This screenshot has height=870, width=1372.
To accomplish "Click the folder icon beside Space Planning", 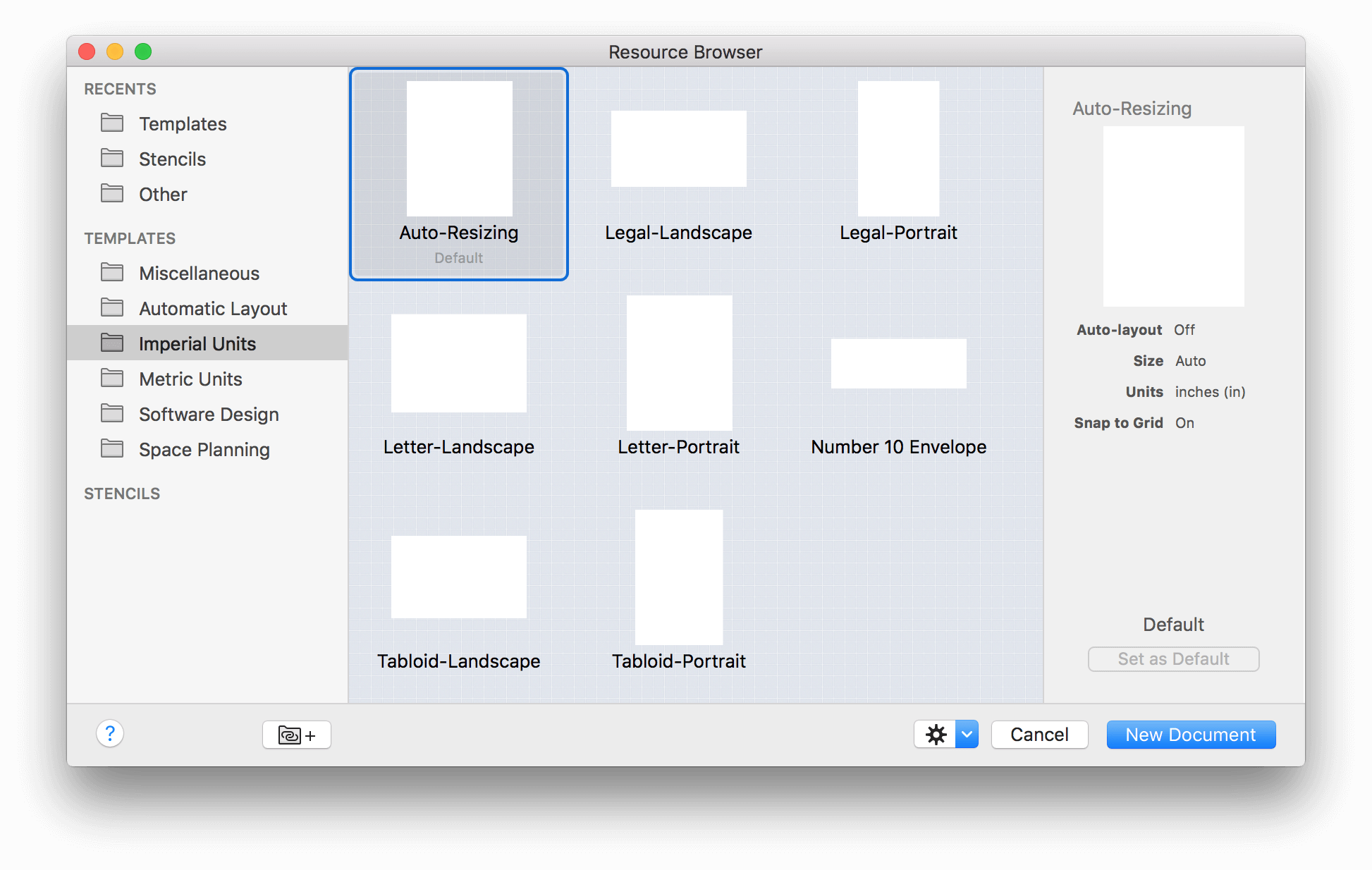I will coord(112,448).
